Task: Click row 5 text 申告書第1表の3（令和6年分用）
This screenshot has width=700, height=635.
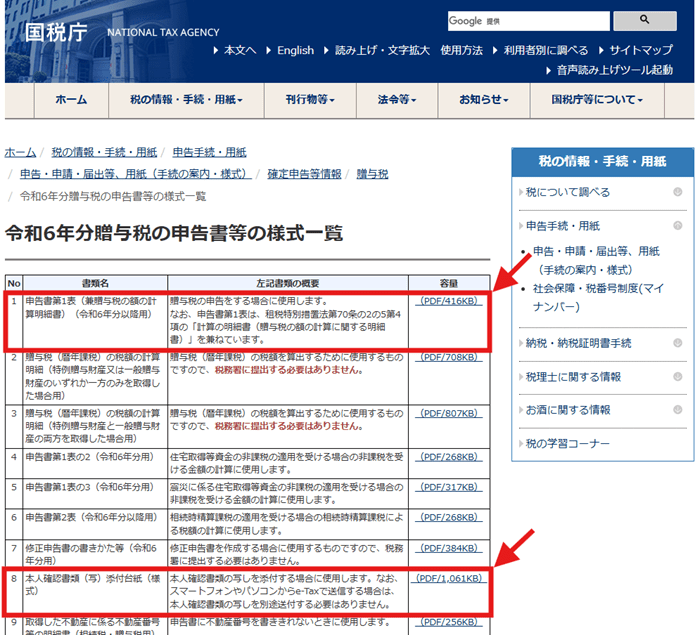Action: coord(89,487)
